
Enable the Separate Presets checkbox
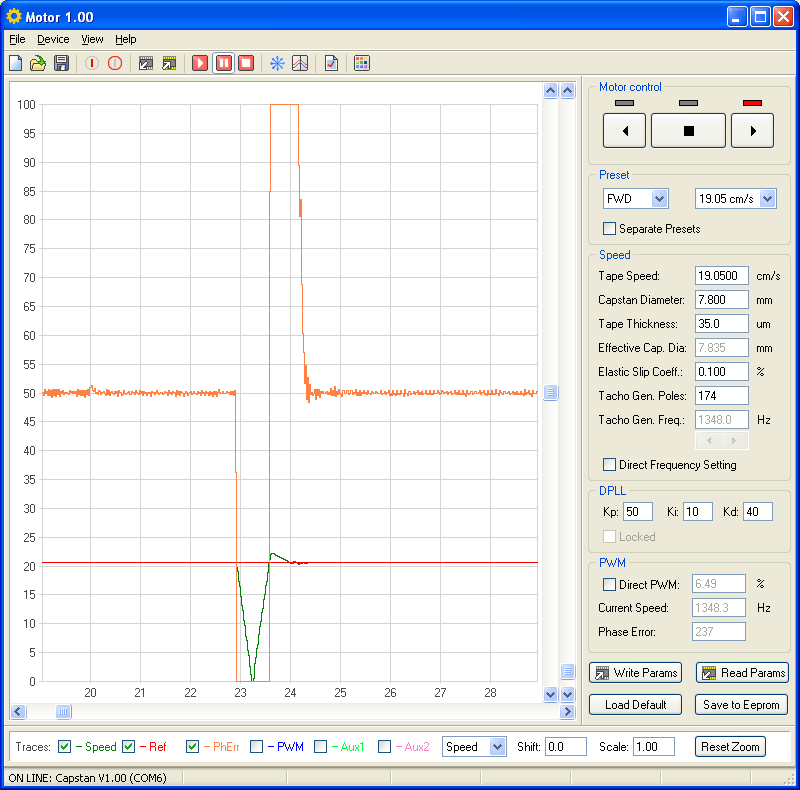609,229
